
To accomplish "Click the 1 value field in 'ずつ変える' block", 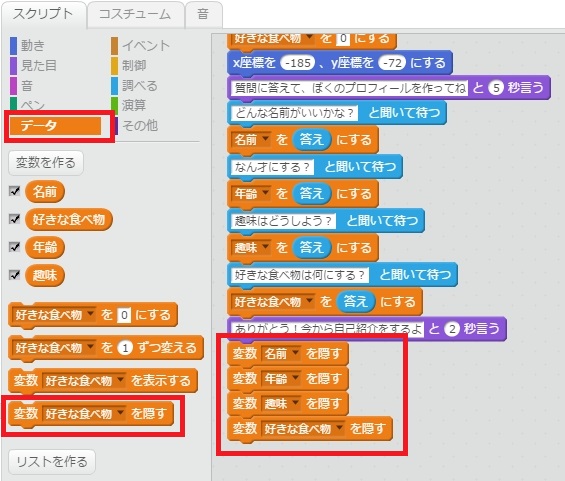I will [x=125, y=348].
